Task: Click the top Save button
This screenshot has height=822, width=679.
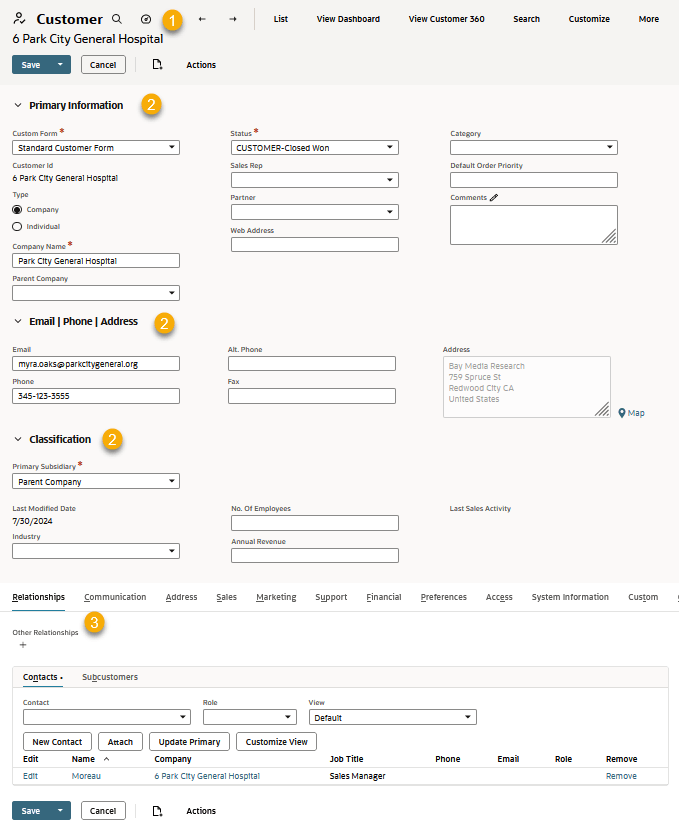Action: point(31,64)
